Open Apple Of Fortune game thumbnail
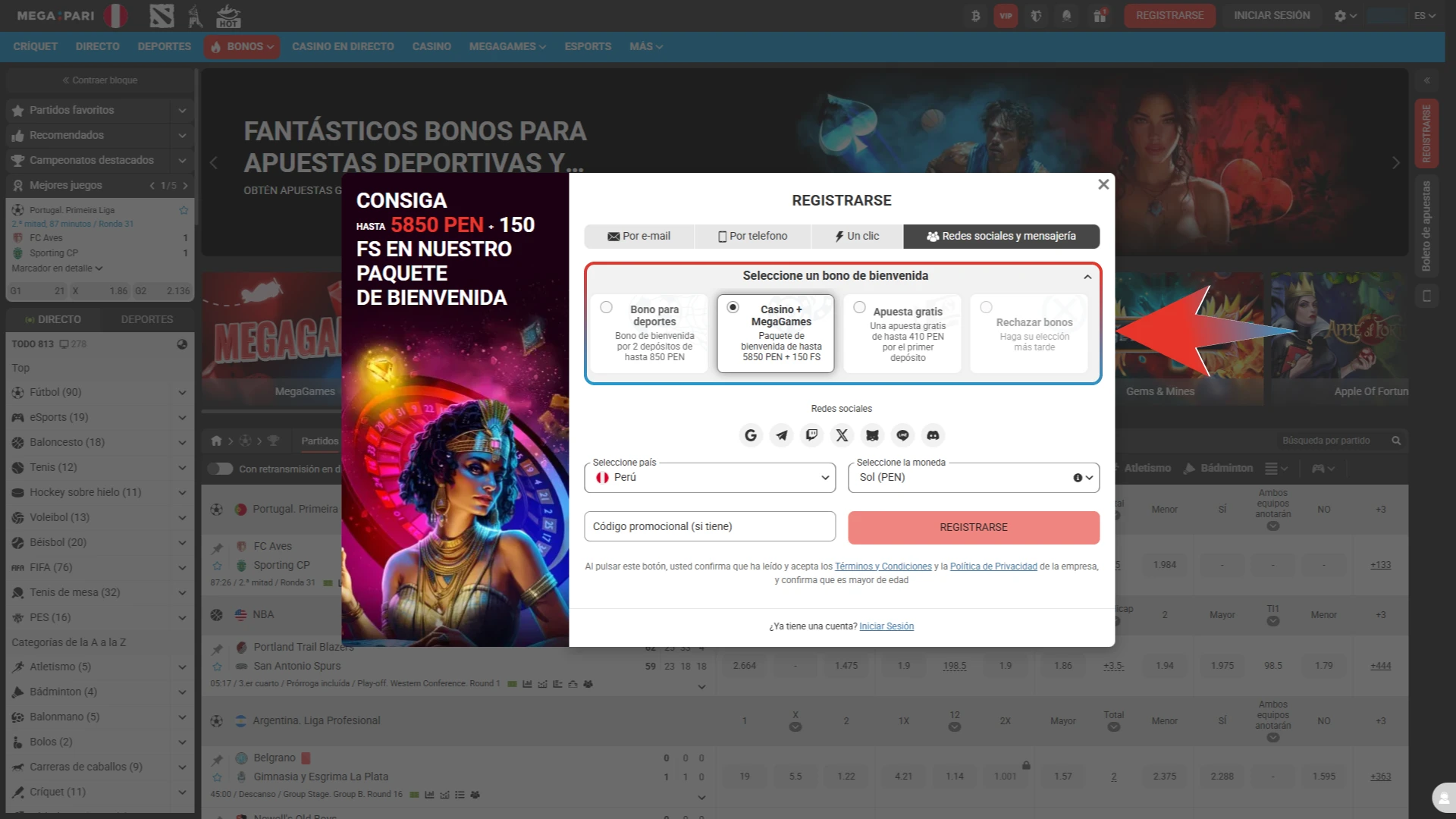Screen dimensions: 1456x819 click(1340, 338)
